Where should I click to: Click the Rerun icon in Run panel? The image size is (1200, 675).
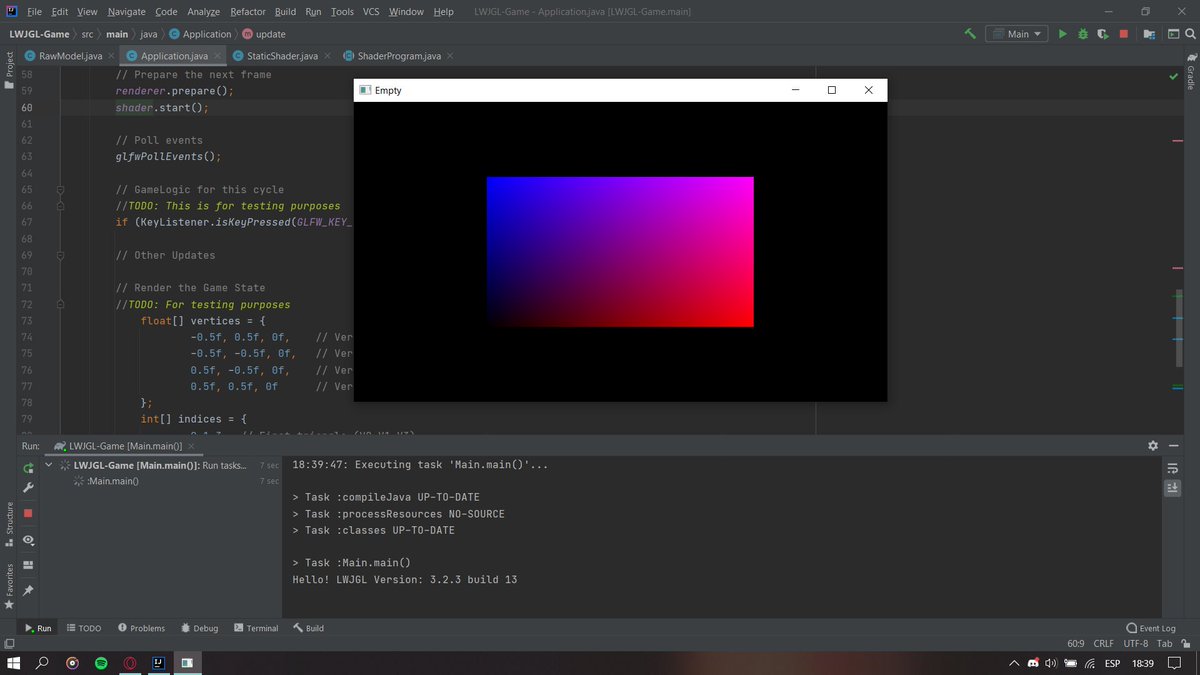click(x=28, y=467)
